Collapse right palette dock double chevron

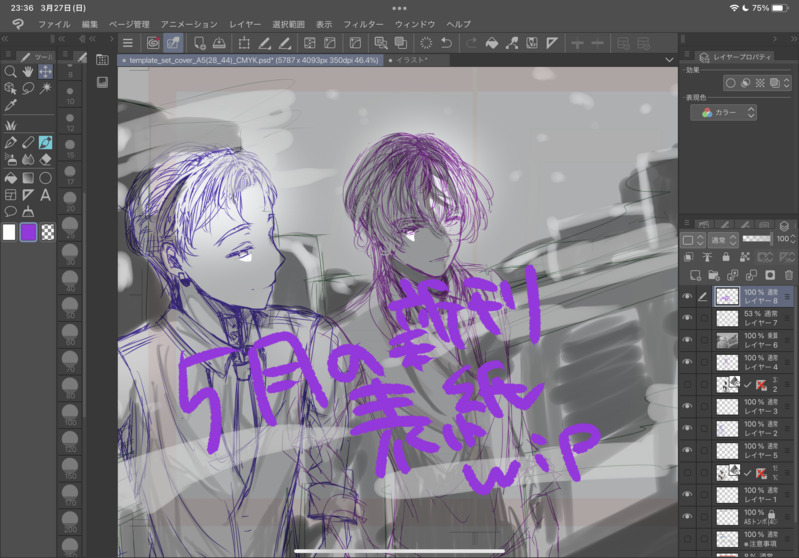[793, 39]
